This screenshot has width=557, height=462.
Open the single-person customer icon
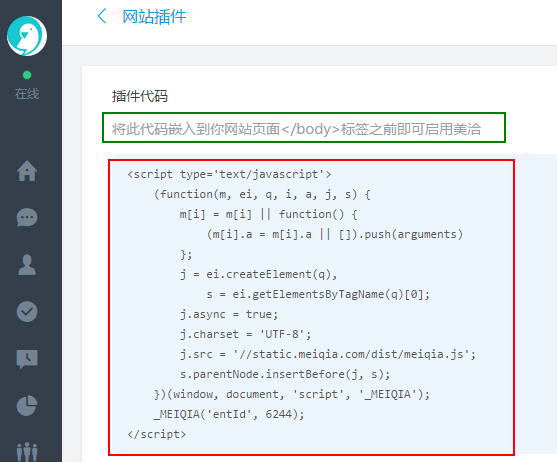27,265
